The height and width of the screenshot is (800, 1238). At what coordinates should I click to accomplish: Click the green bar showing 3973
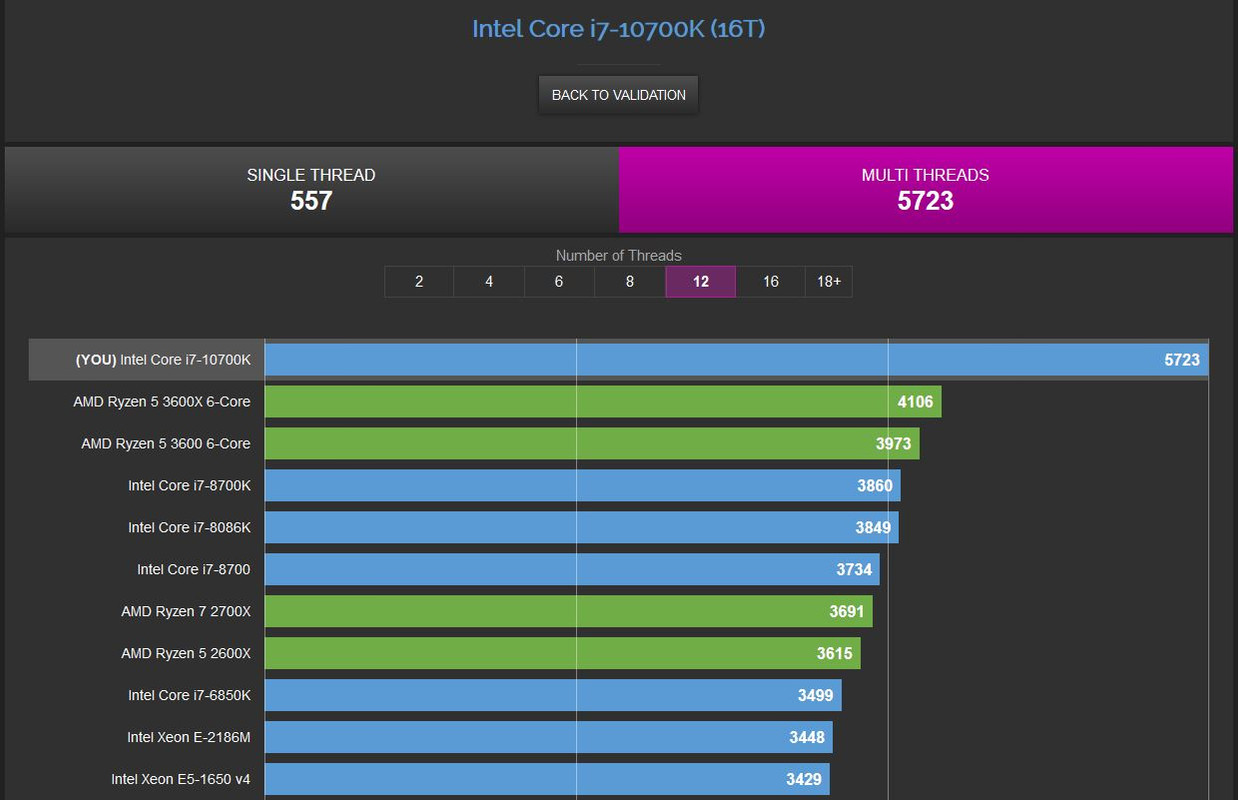point(592,444)
